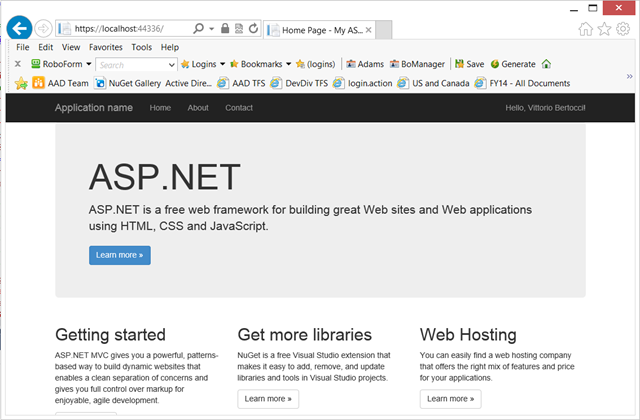This screenshot has width=640, height=420.
Task: Refresh the page
Action: [x=253, y=28]
